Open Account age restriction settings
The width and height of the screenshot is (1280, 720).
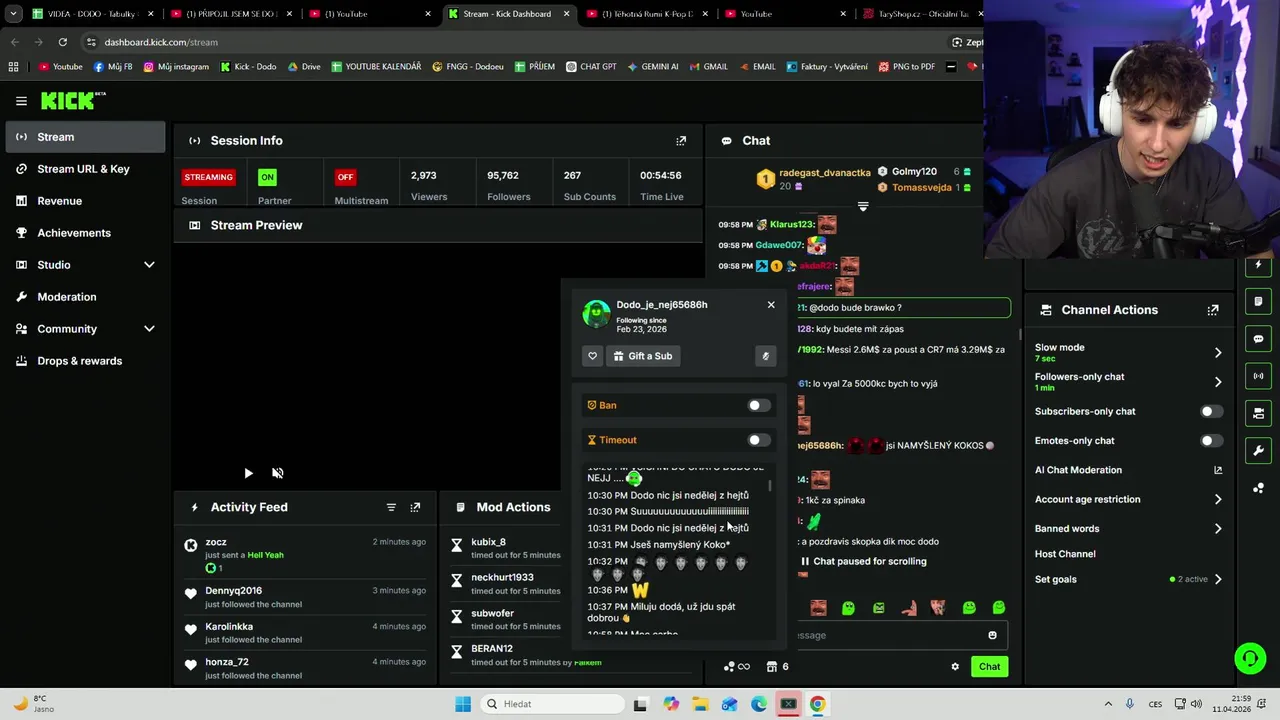[1128, 500]
